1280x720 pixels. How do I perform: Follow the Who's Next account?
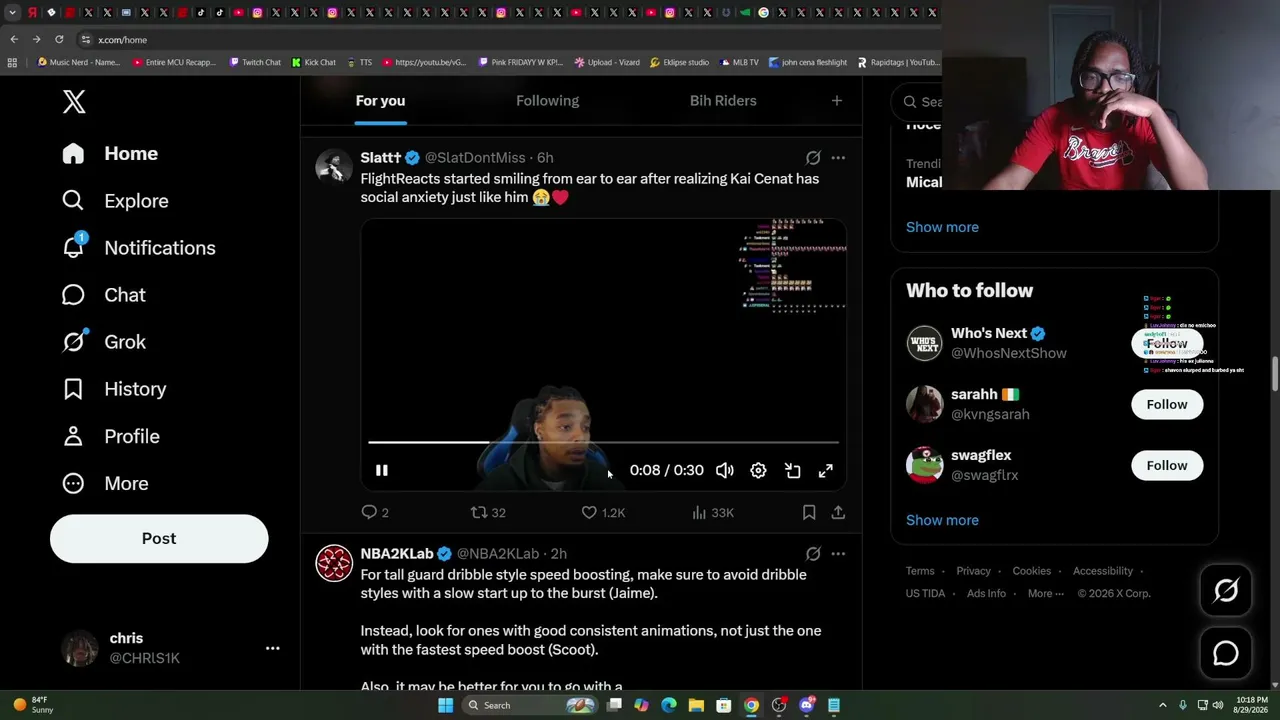point(1167,343)
